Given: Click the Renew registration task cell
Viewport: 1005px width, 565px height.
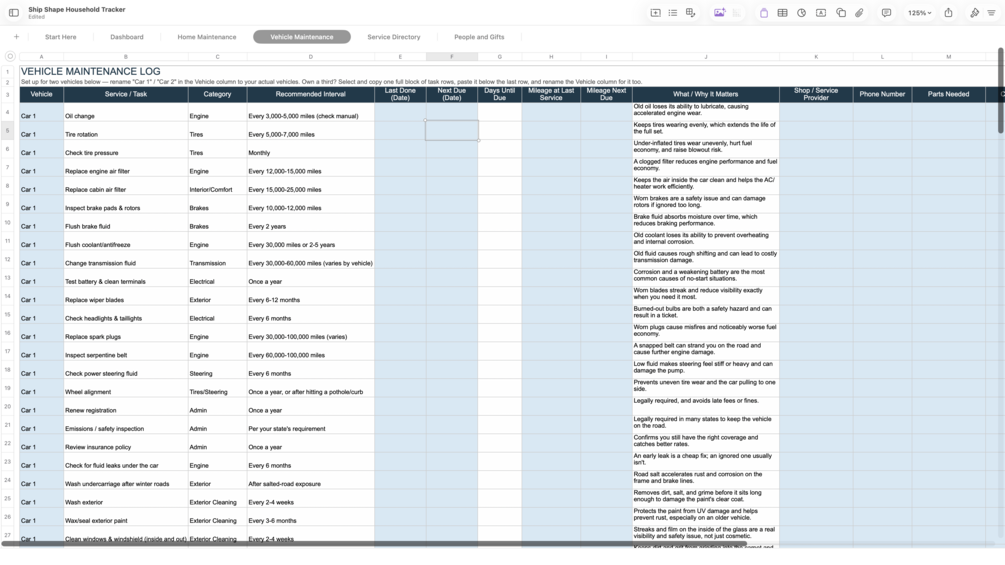Looking at the screenshot, I should click(x=126, y=407).
